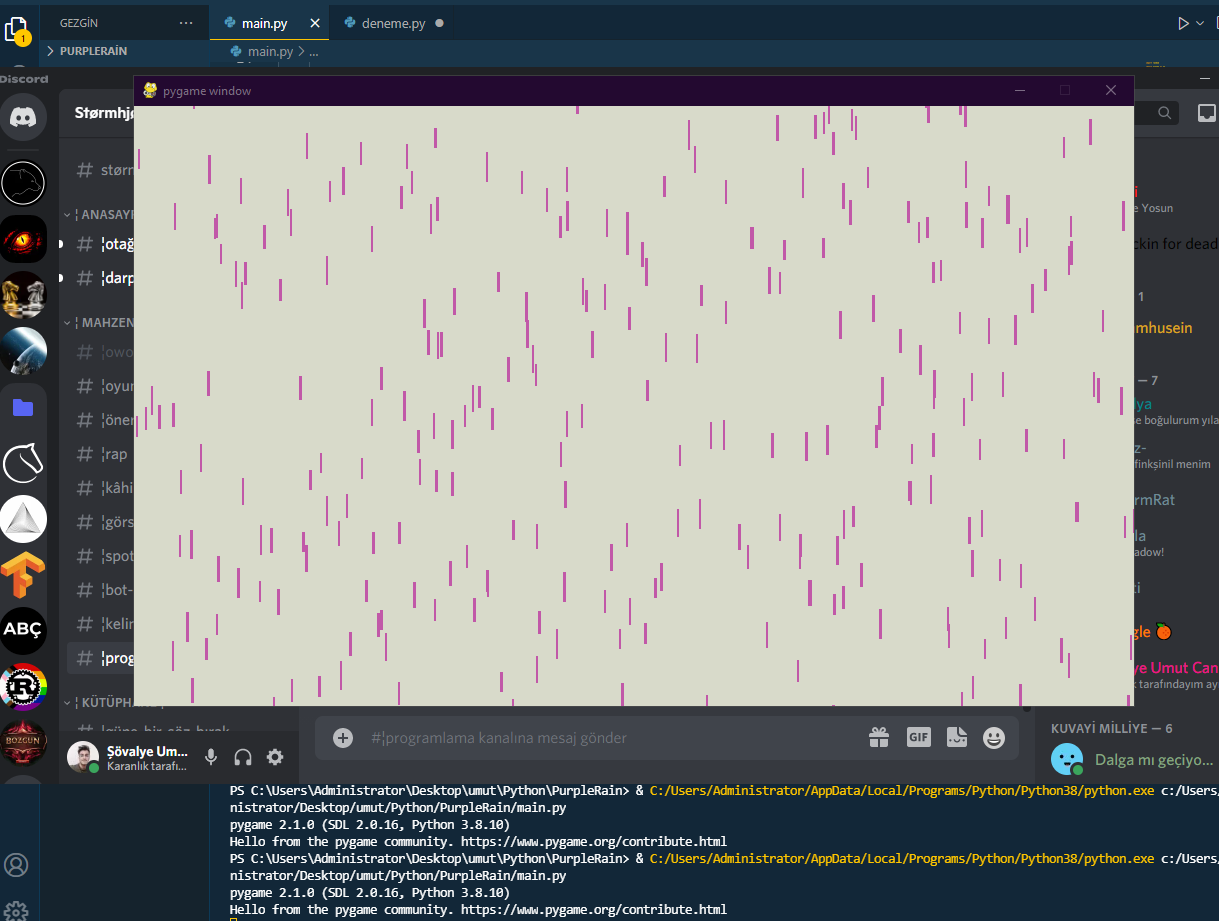This screenshot has width=1219, height=921.
Task: Open the ABÇ server icon
Action: coord(23,631)
